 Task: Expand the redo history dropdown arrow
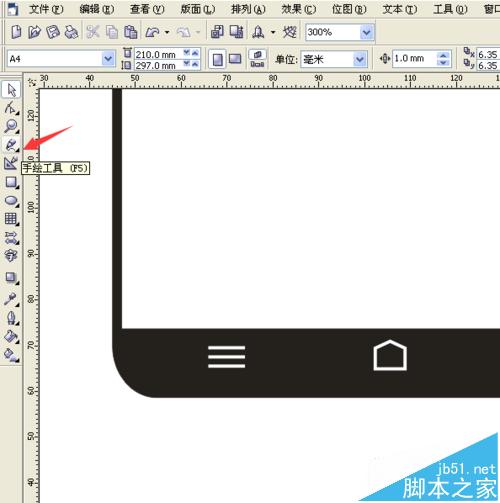198,32
